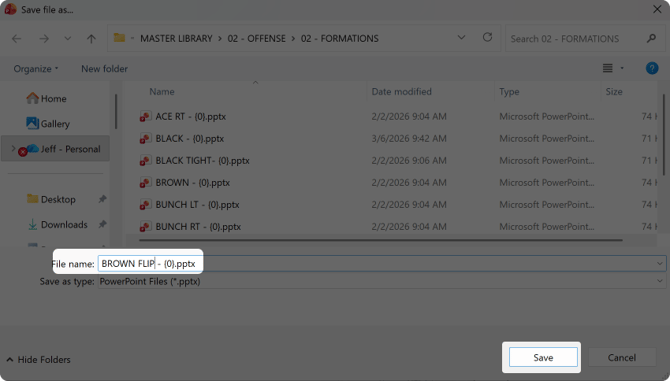This screenshot has height=381, width=670.
Task: Select the ACE RT PowerPoint file icon
Action: (x=145, y=116)
